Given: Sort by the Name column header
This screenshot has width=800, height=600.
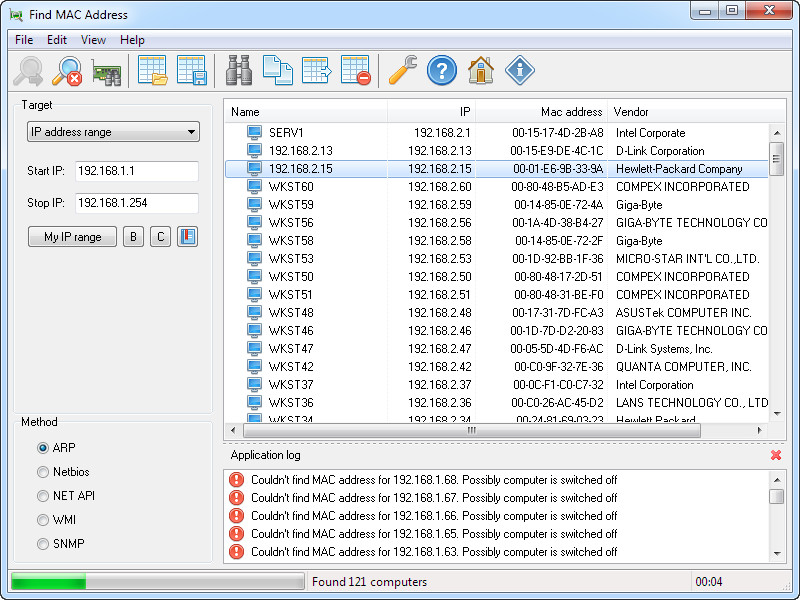Looking at the screenshot, I should coord(306,112).
